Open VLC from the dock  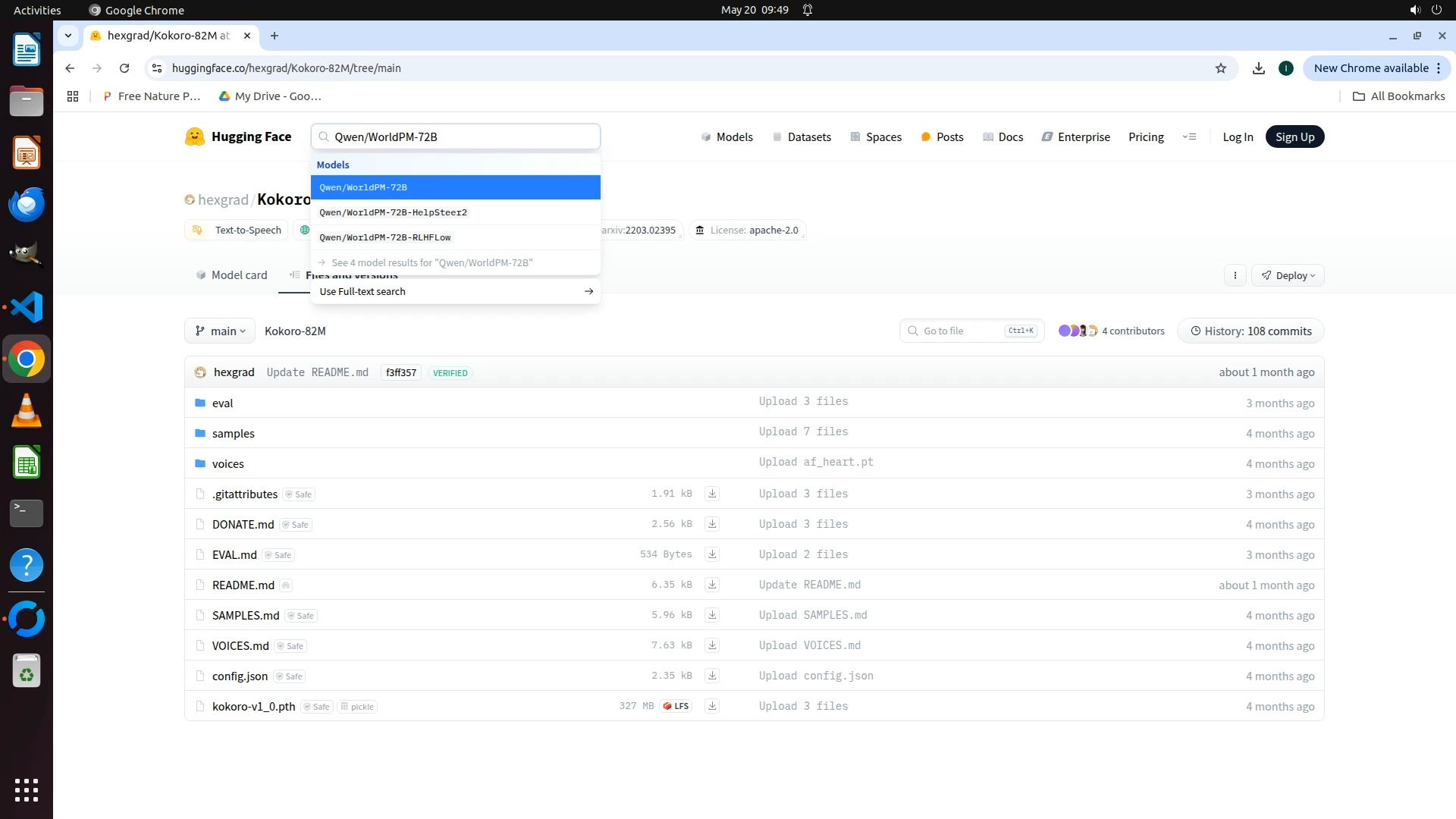27,410
